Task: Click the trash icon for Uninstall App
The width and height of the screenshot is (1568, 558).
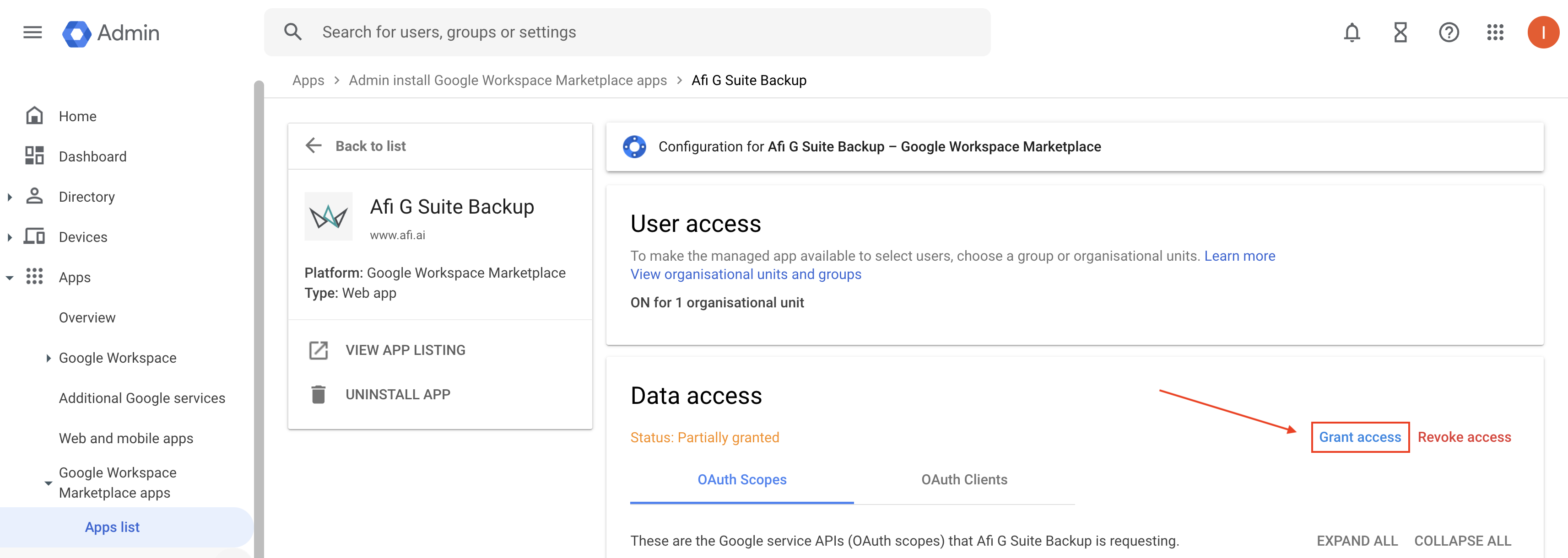Action: pos(319,394)
